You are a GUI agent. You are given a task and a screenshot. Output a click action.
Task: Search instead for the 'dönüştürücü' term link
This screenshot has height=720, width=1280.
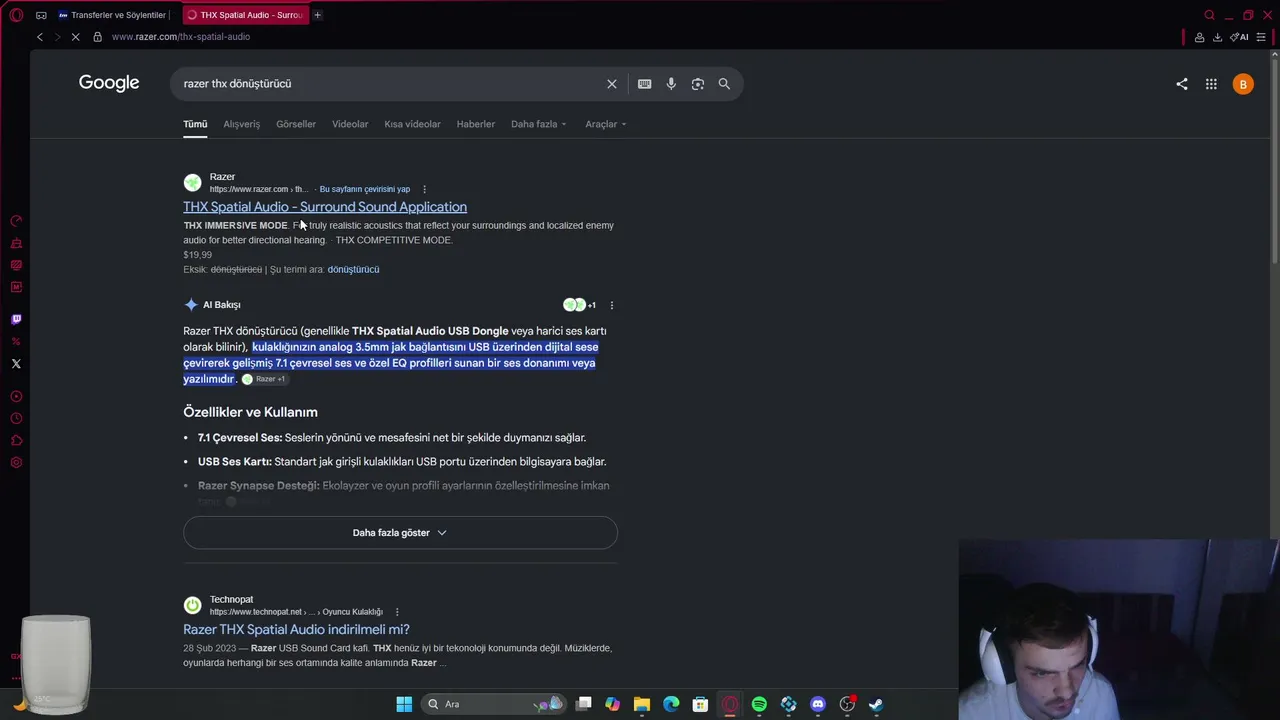click(353, 269)
